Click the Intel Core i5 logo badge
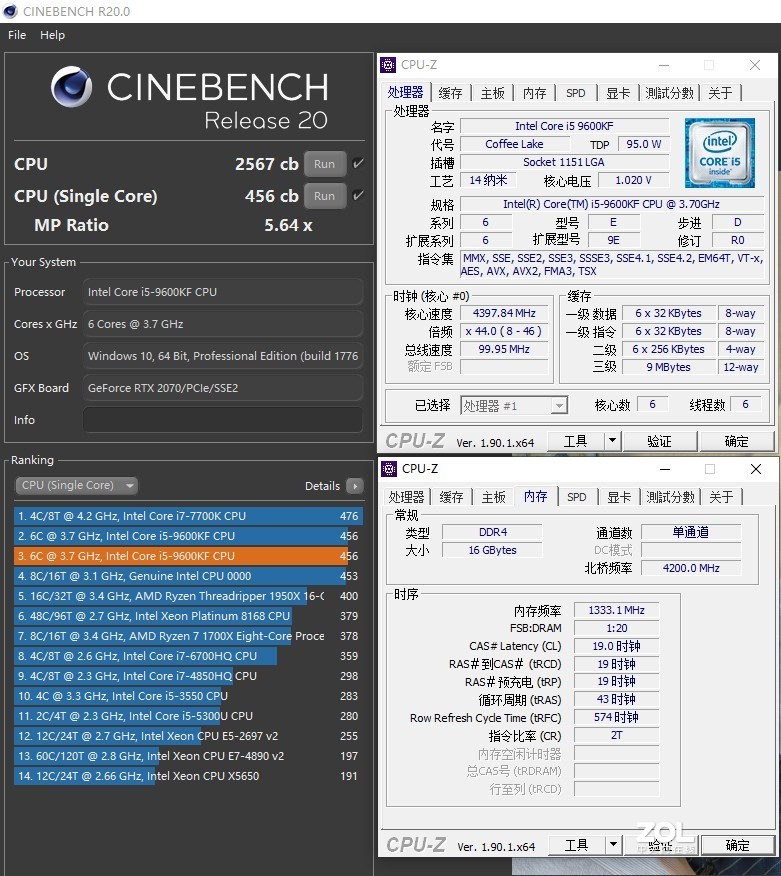This screenshot has width=781, height=876. [720, 153]
